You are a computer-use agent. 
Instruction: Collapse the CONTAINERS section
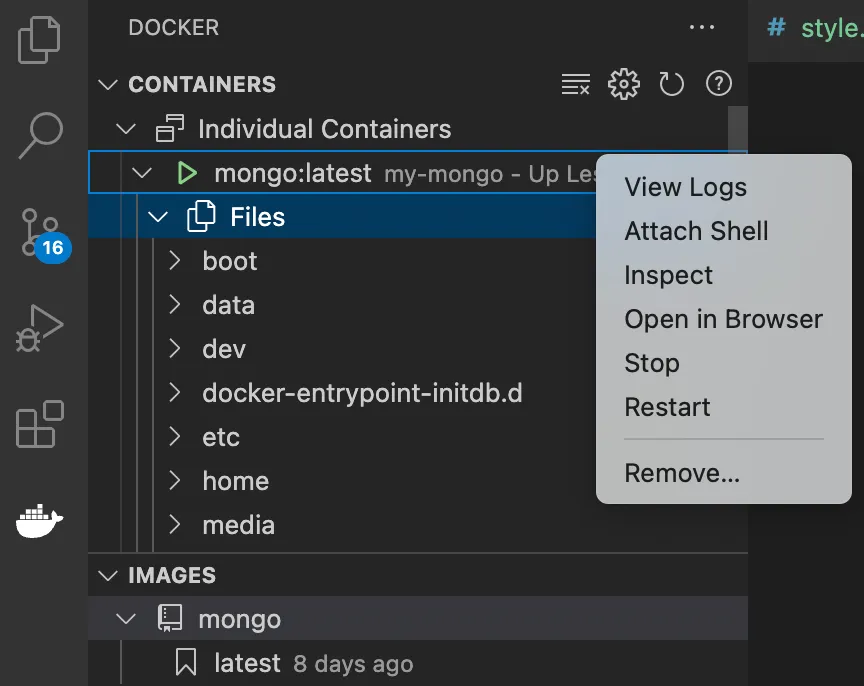pos(107,85)
